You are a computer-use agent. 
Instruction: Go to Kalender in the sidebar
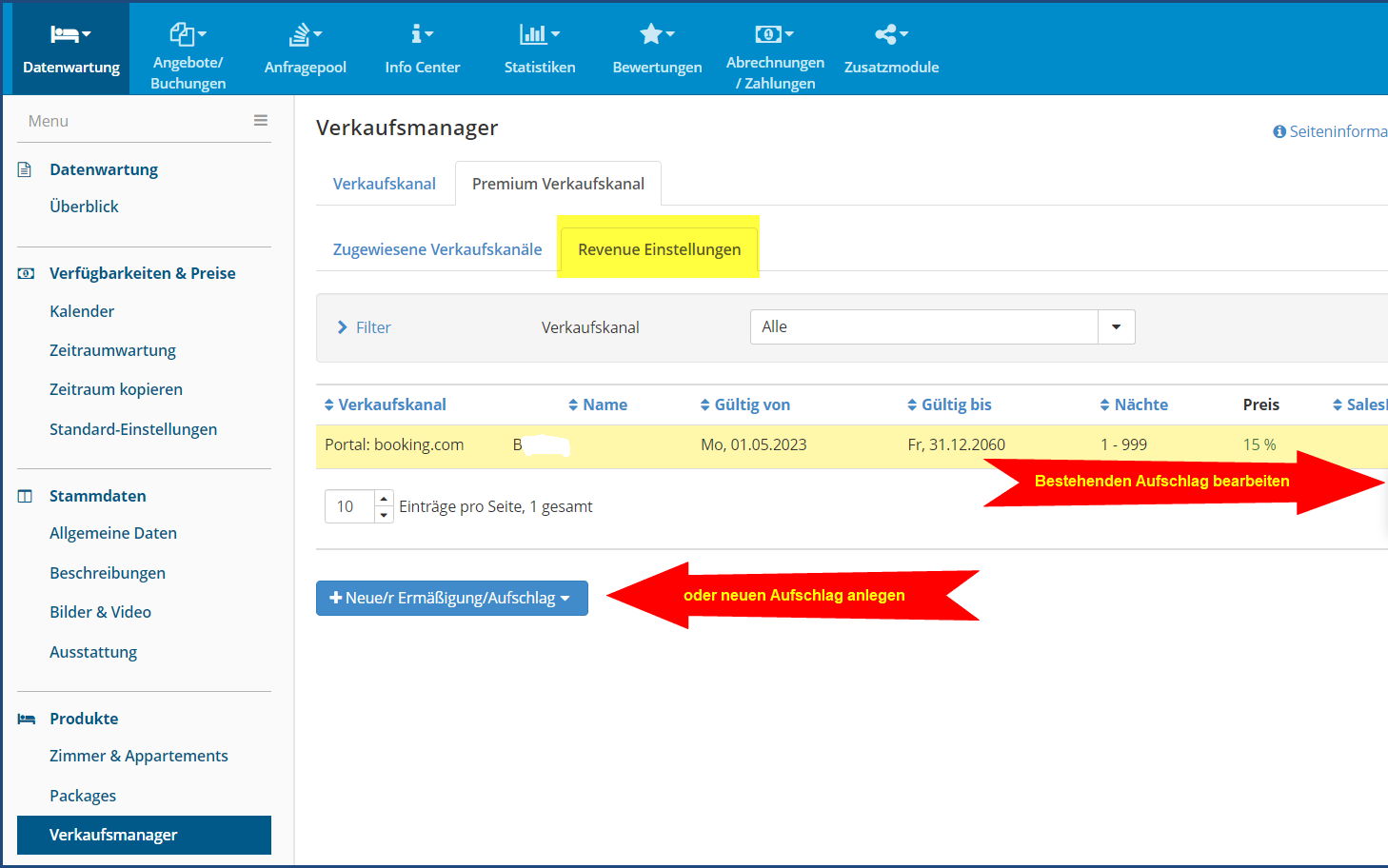[x=82, y=311]
